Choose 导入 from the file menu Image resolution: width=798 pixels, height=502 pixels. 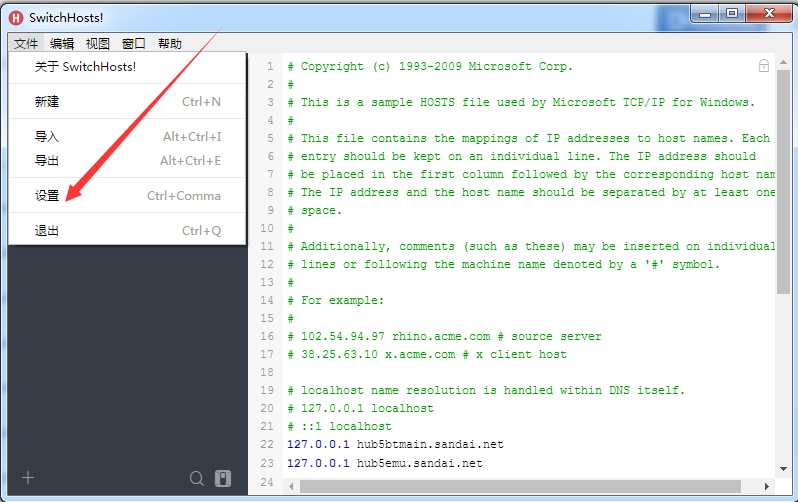pos(127,136)
